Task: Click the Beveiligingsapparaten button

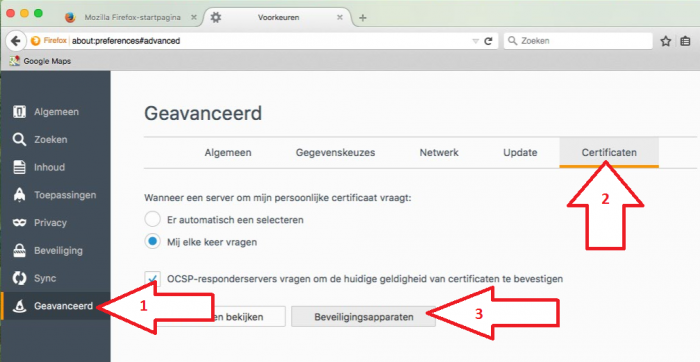Action: click(x=363, y=317)
